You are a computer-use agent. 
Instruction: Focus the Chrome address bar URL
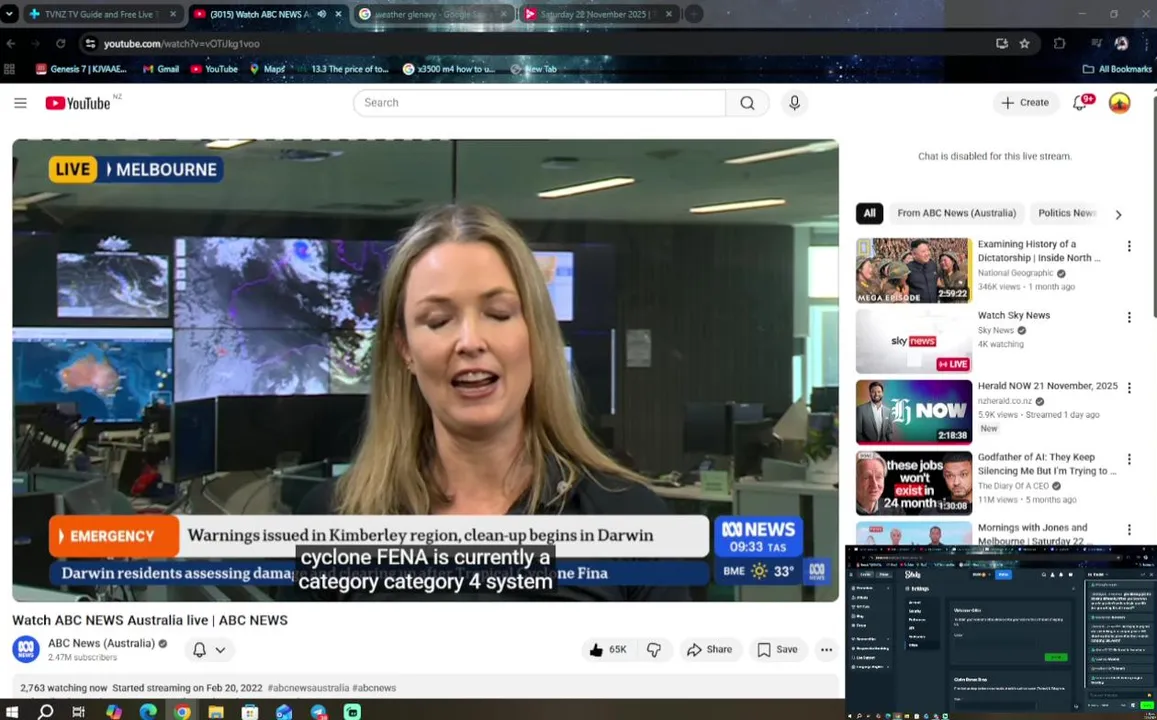[182, 44]
